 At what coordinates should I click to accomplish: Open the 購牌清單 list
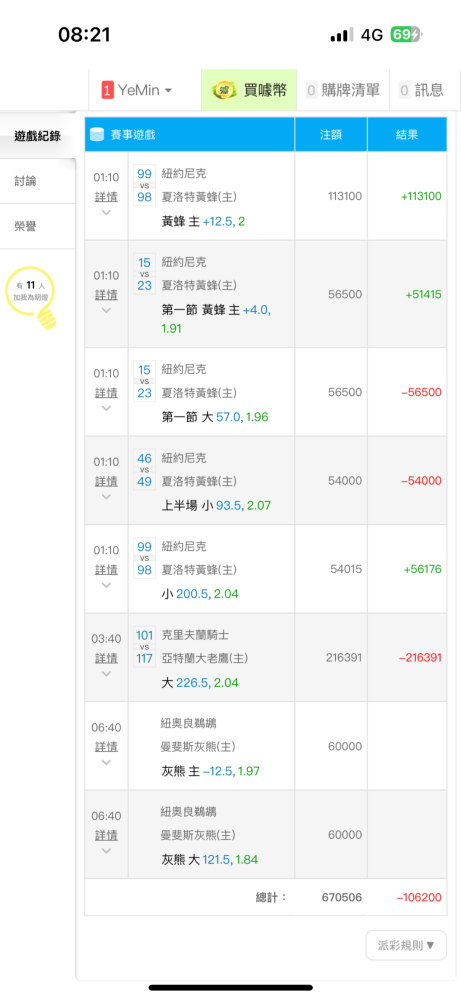click(x=343, y=91)
